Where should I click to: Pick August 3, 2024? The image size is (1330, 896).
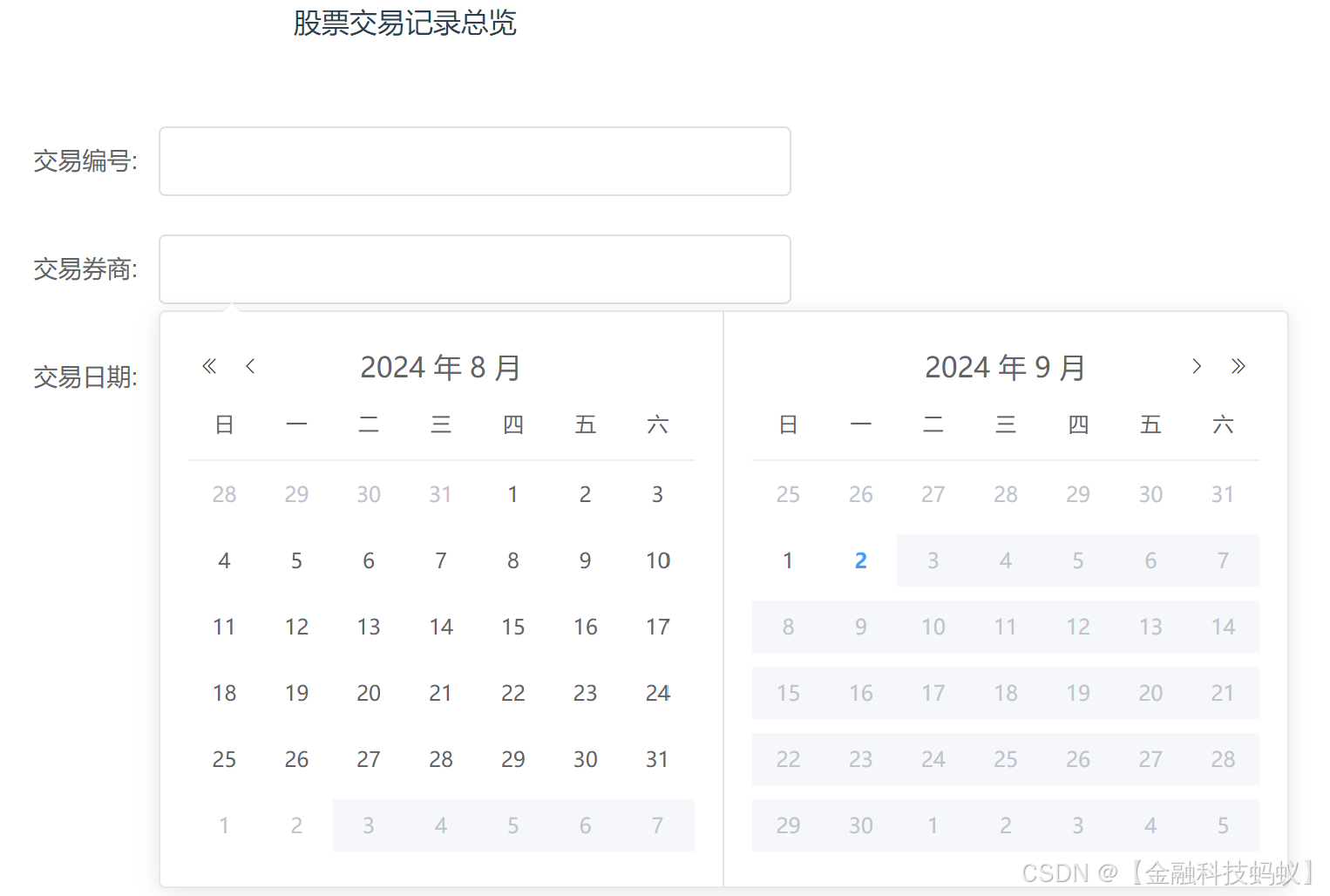click(658, 494)
